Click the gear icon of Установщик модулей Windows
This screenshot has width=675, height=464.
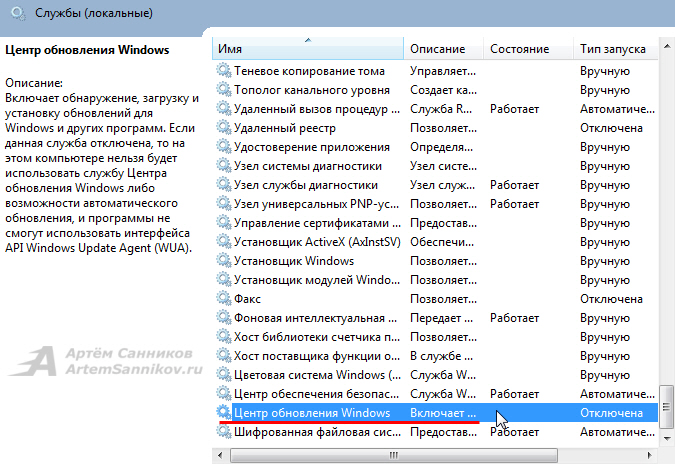(223, 279)
